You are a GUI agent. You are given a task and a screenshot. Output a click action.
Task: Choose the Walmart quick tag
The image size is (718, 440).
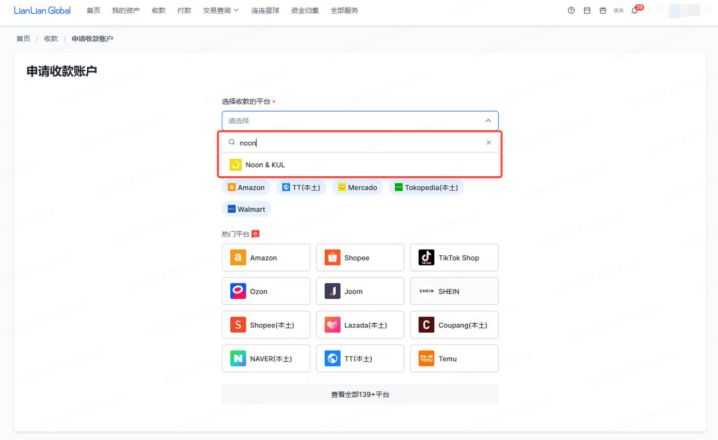[x=246, y=209]
